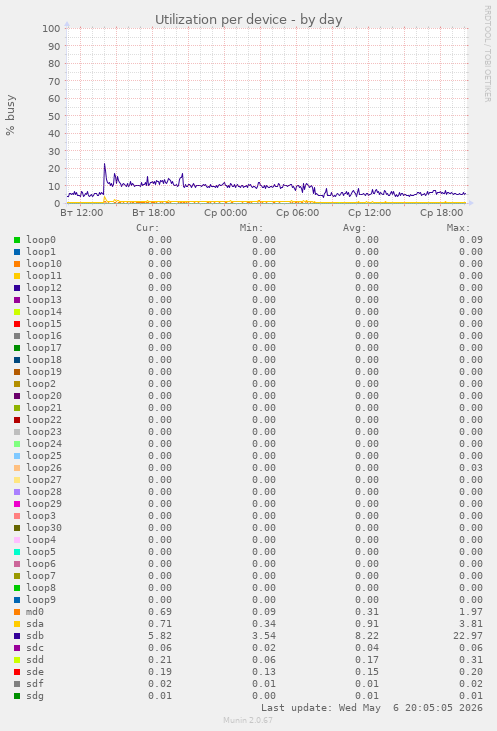Click the 'loop3' device label
This screenshot has width=497, height=731.
[x=41, y=516]
